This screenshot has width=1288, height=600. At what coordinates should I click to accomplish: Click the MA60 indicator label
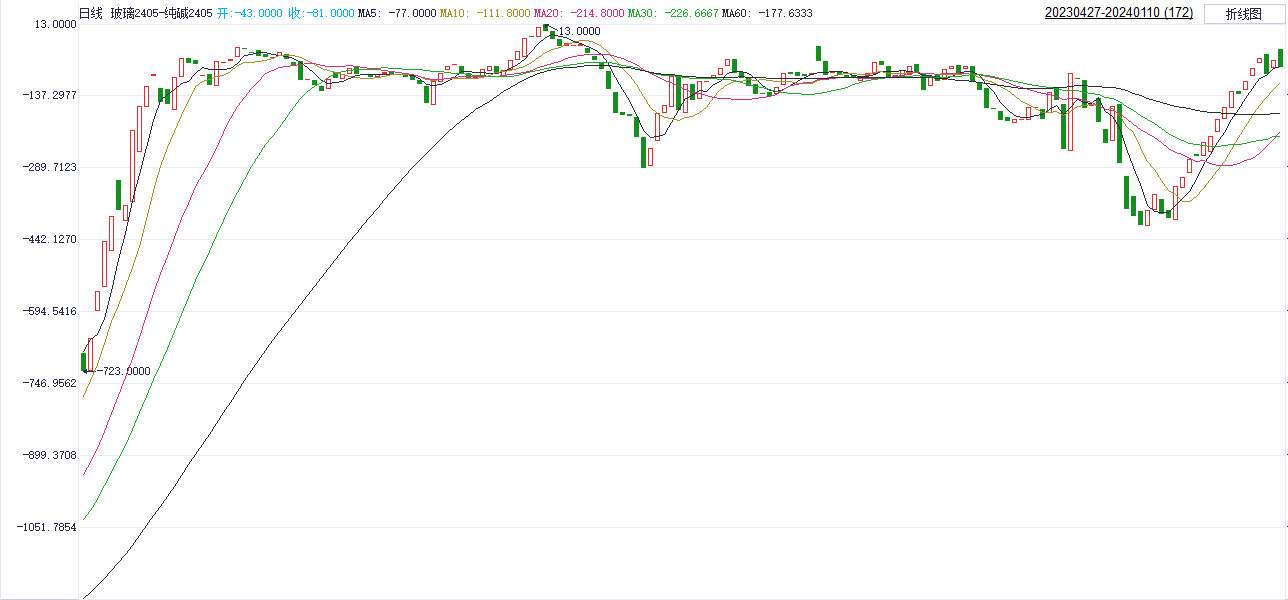click(x=767, y=13)
